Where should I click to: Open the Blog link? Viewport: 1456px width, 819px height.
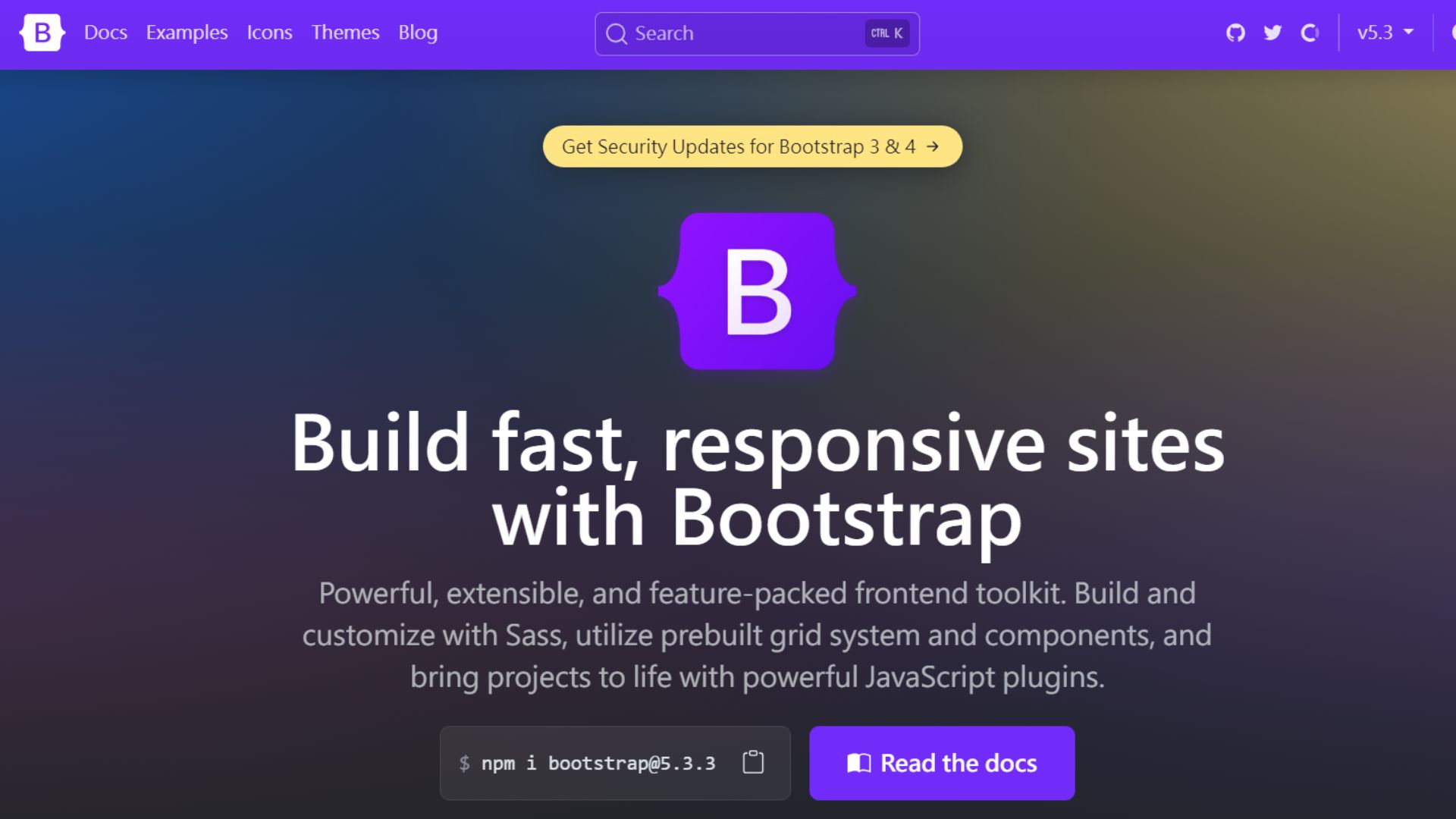418,33
